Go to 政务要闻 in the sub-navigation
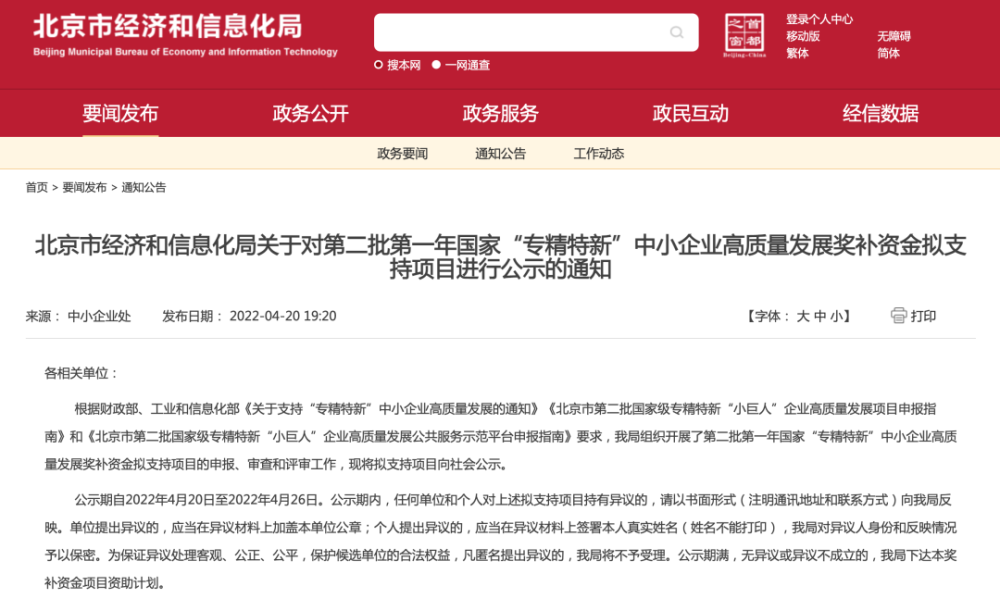 pos(402,154)
